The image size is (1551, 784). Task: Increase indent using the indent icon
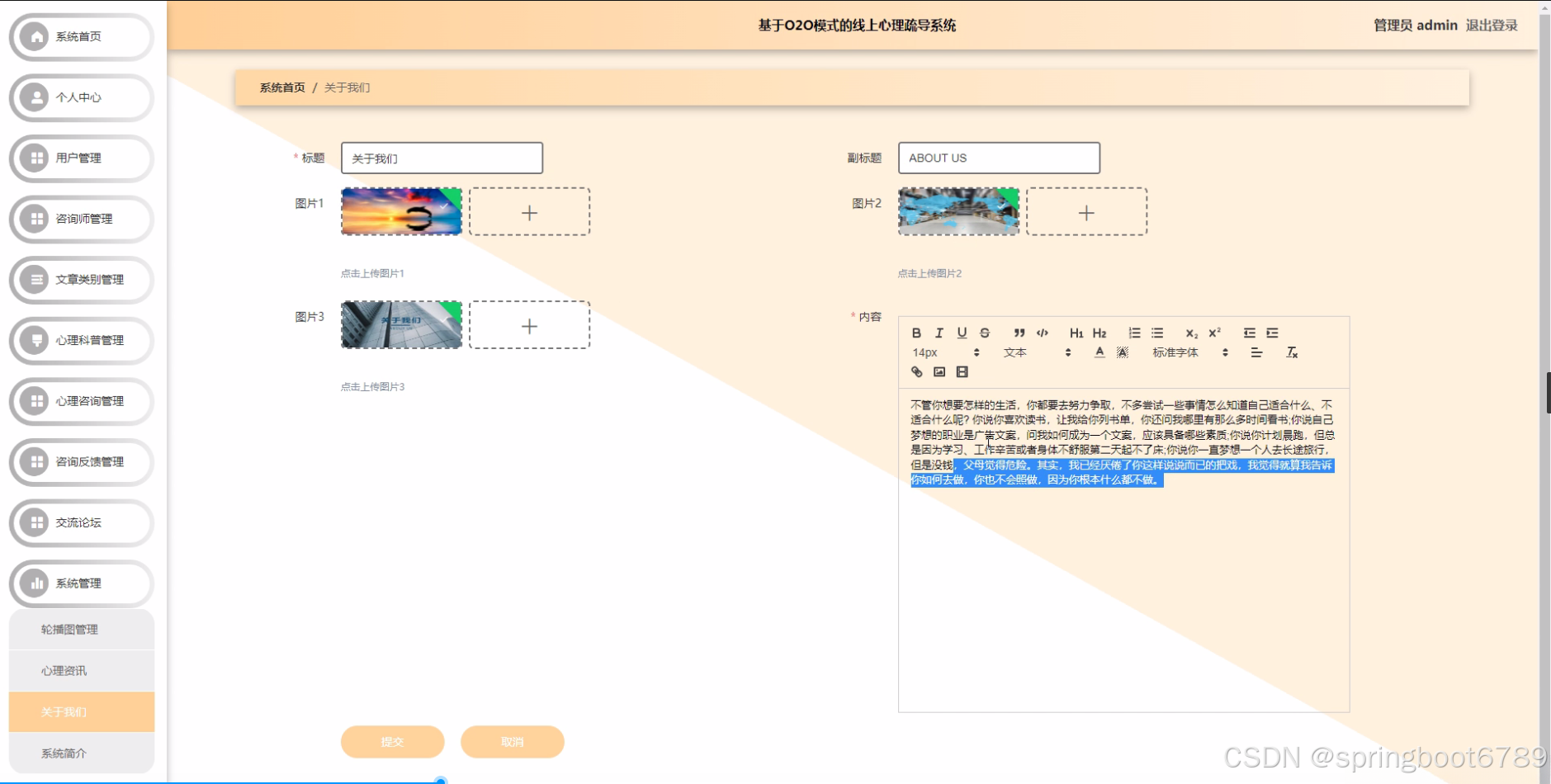coord(1272,333)
